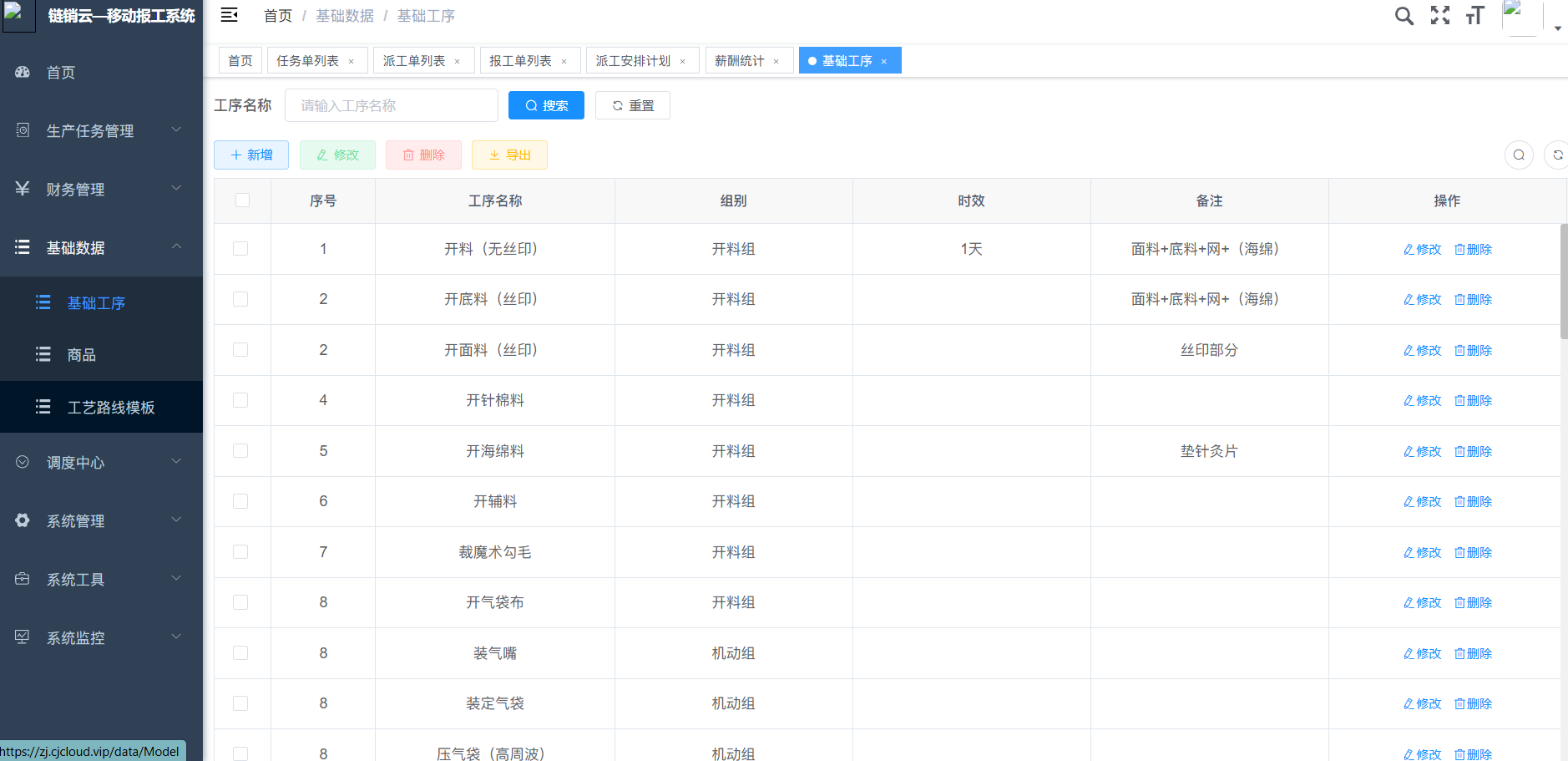Toggle search bar with round magnifier icon
This screenshot has width=1568, height=761.
pyautogui.click(x=1519, y=155)
